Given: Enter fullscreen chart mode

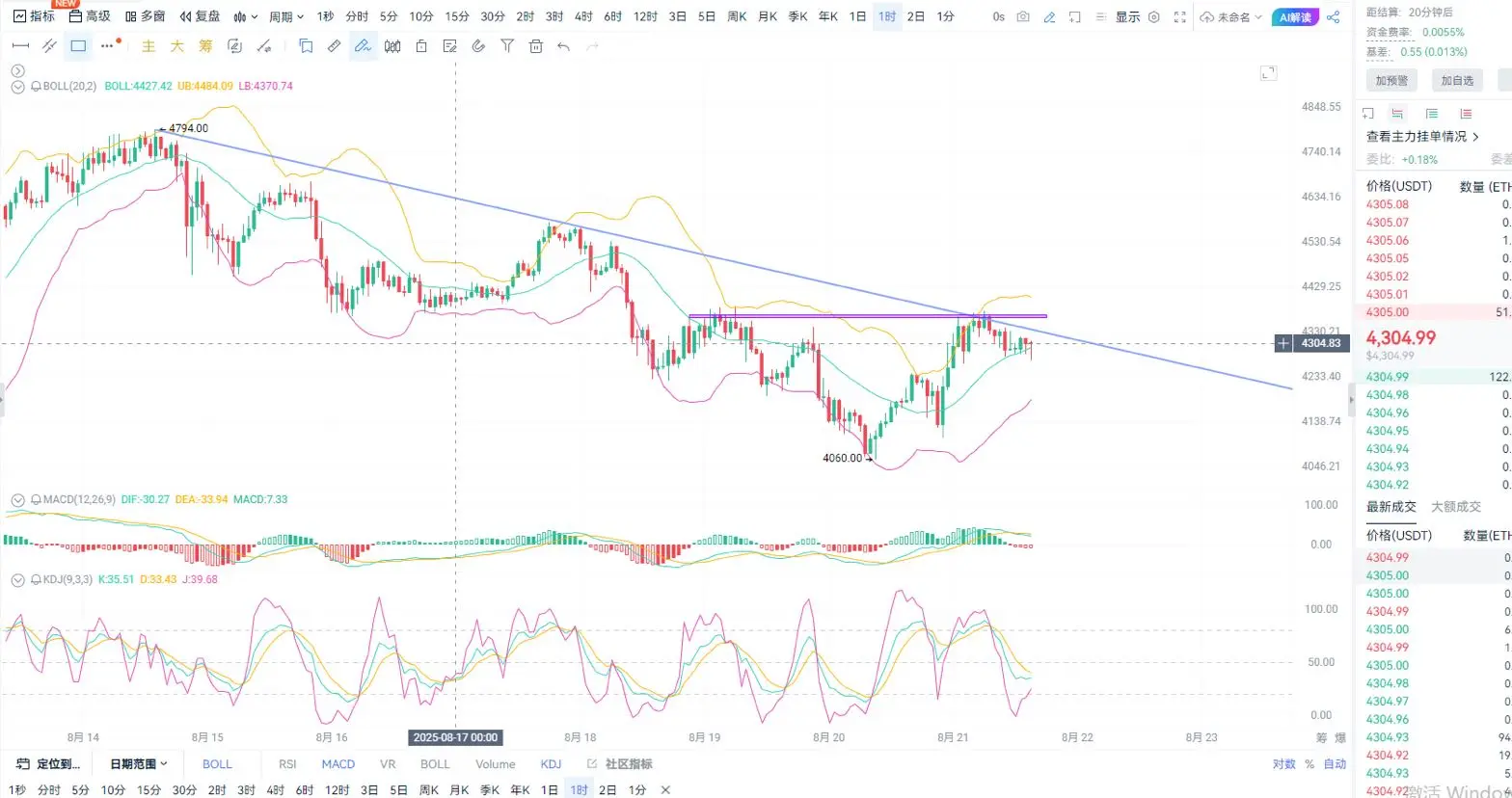Looking at the screenshot, I should (x=1179, y=16).
